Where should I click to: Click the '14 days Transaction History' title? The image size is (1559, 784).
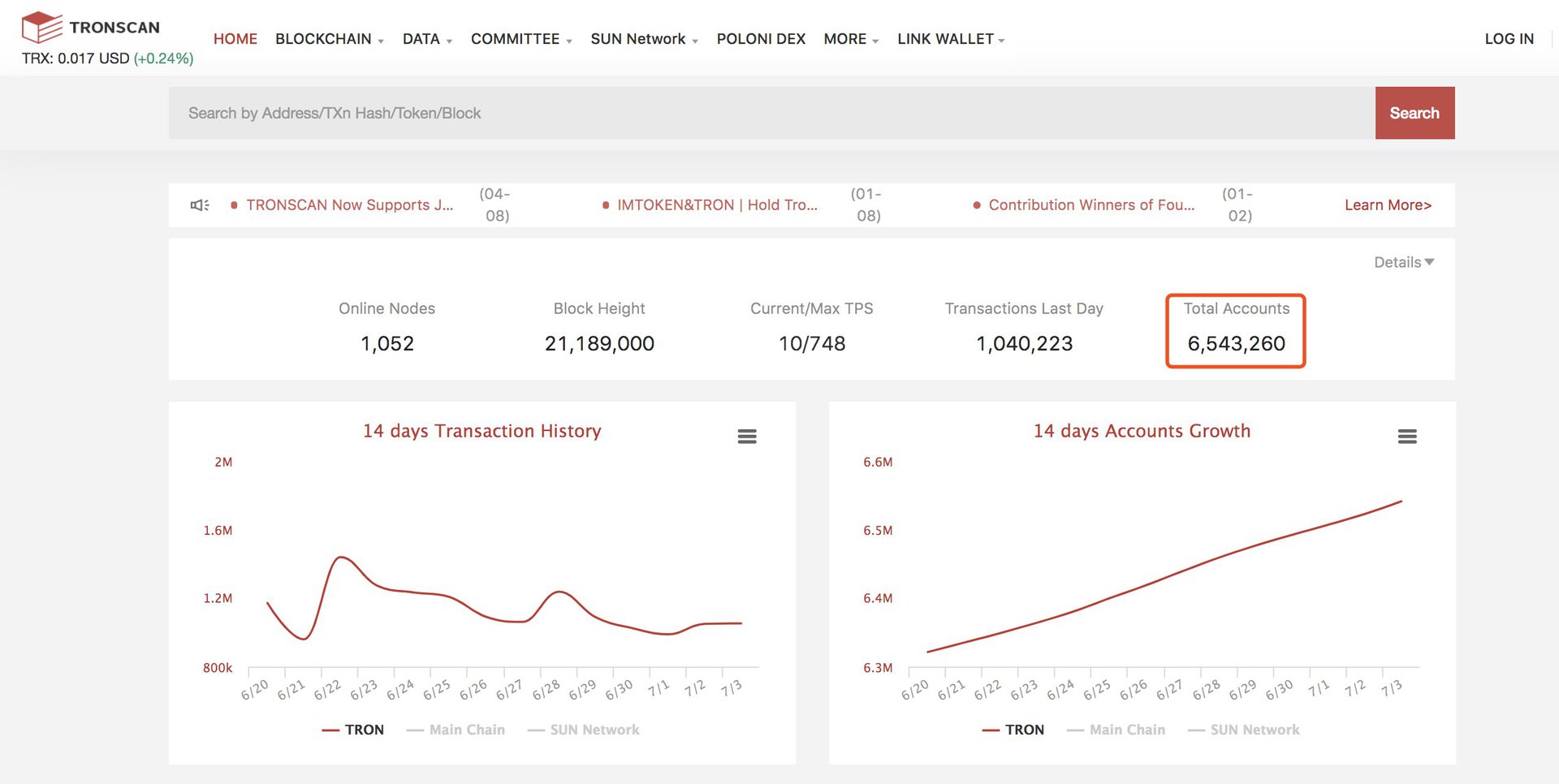[482, 431]
